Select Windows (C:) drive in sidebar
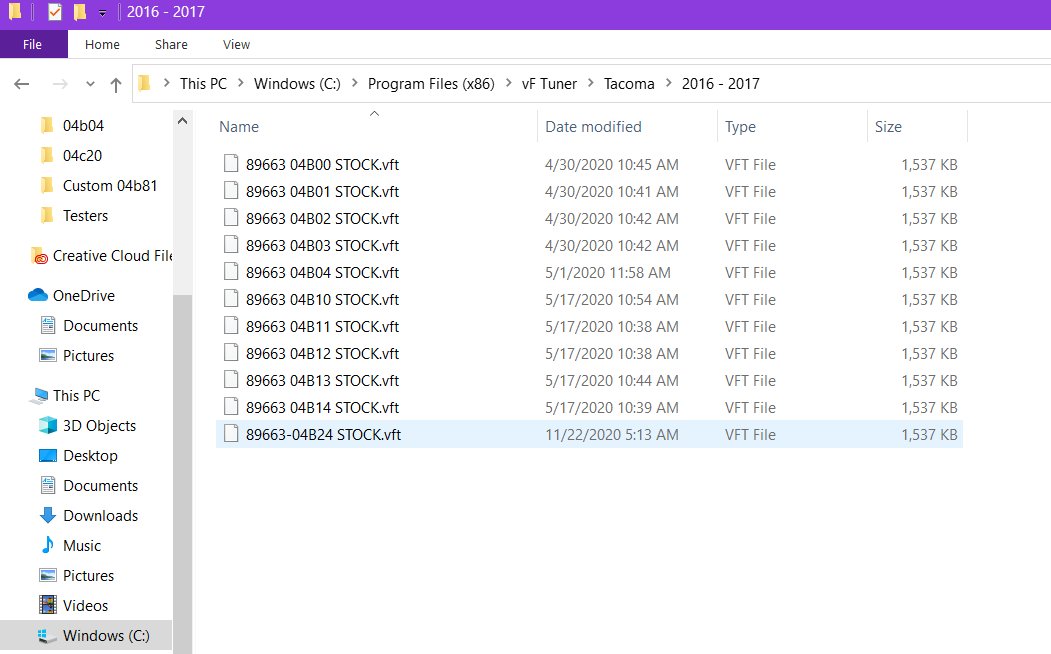This screenshot has width=1051, height=654. [x=86, y=635]
